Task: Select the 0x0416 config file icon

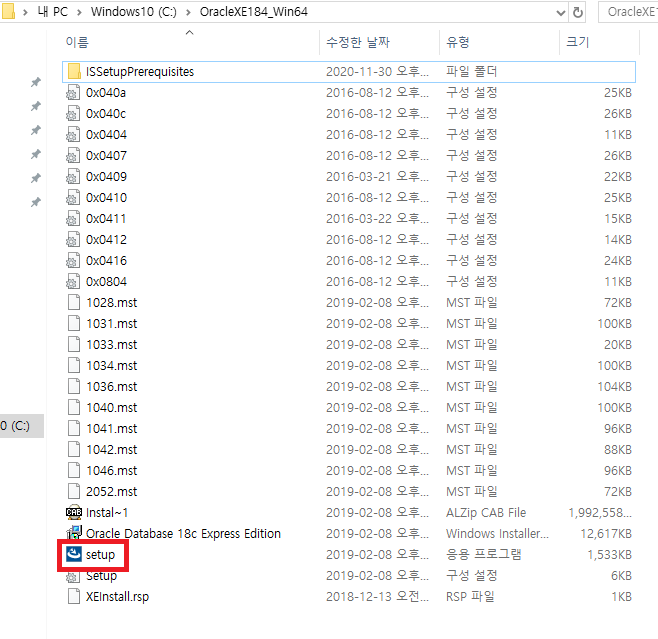Action: 73,260
